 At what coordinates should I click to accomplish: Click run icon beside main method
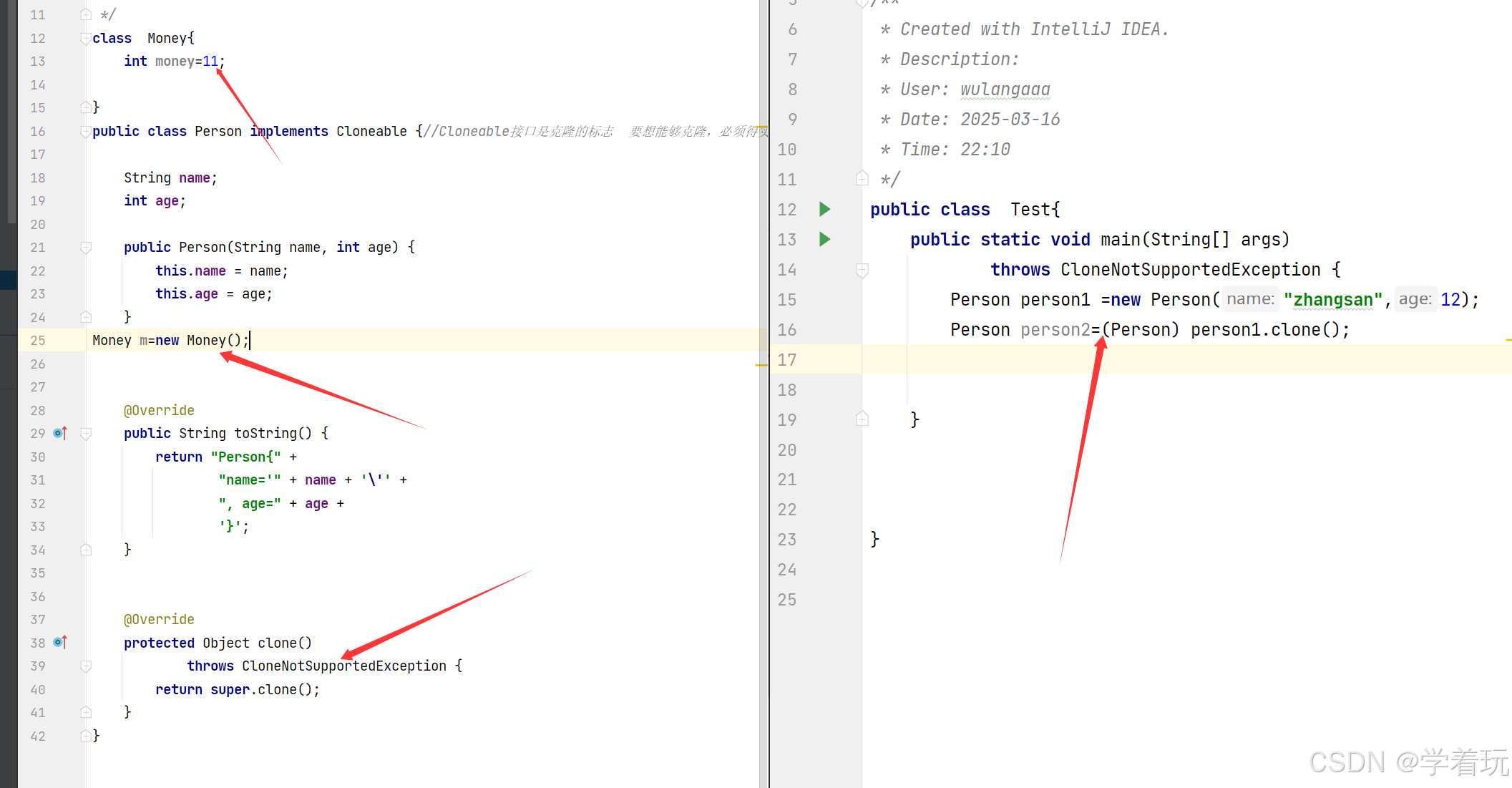[824, 239]
